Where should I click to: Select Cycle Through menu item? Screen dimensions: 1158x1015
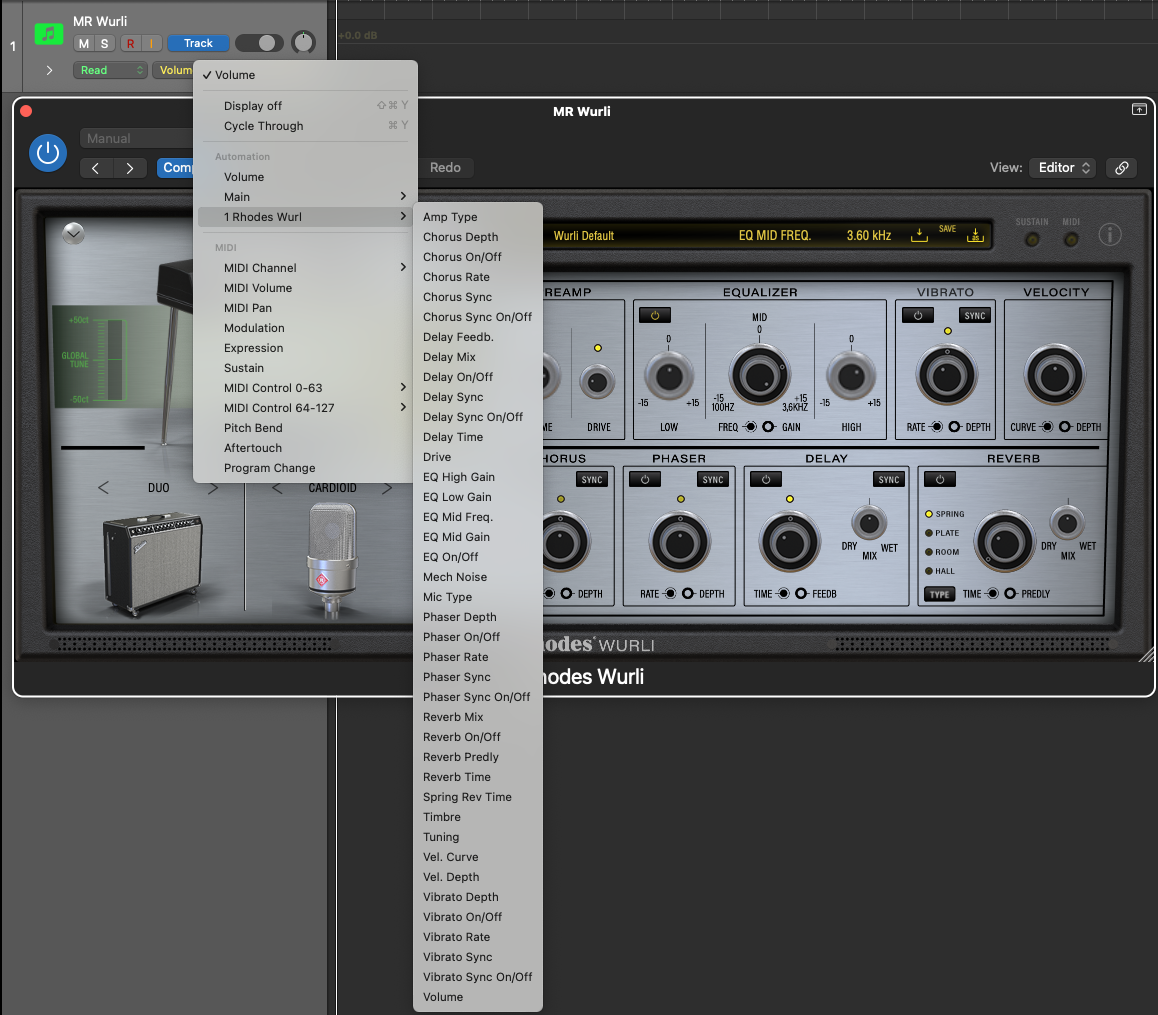pos(304,126)
